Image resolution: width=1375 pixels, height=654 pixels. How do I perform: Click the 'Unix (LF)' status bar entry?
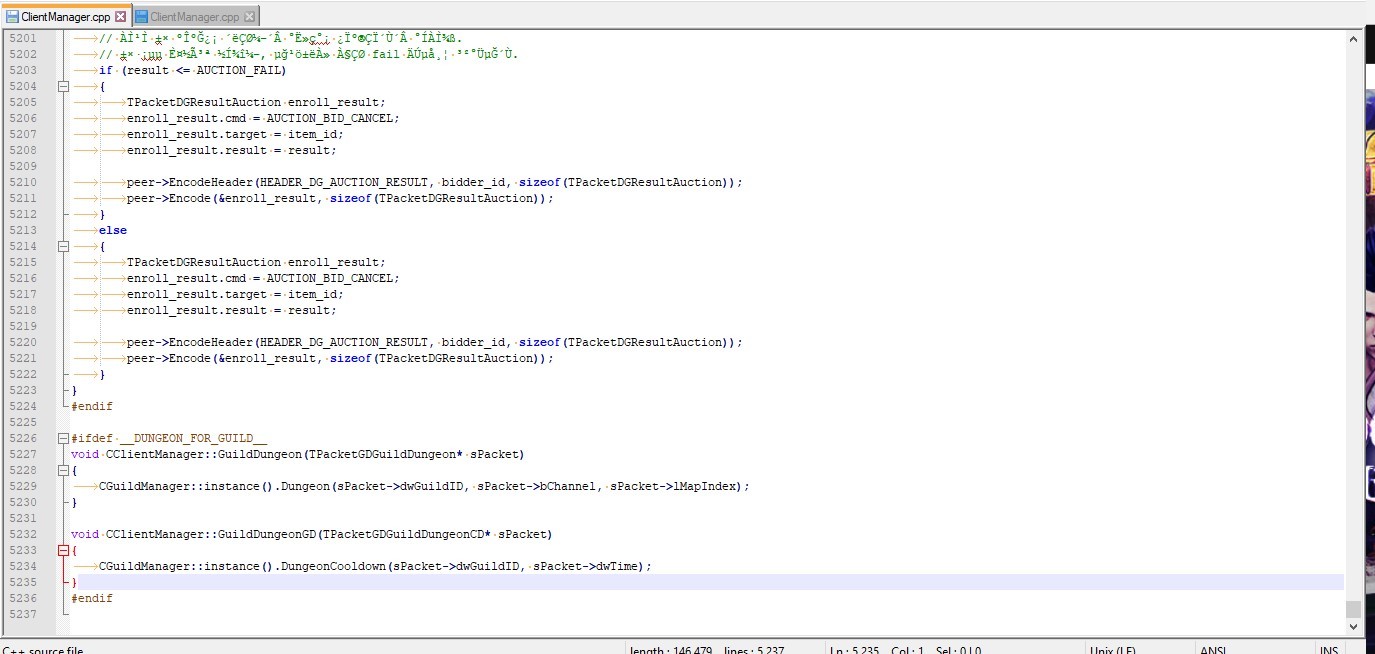1112,650
